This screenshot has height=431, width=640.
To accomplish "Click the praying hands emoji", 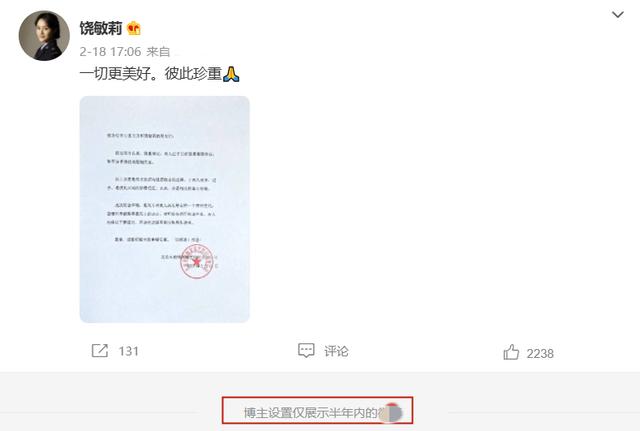I will point(231,74).
